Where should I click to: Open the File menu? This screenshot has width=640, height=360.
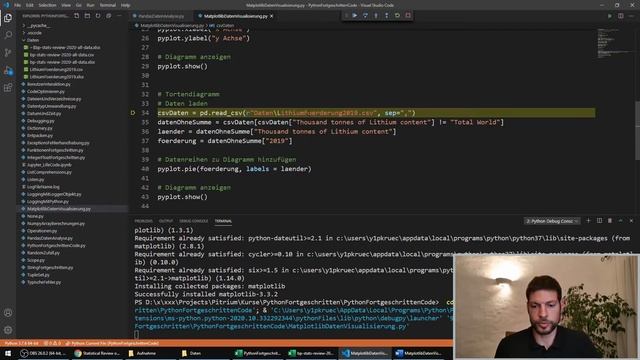coord(18,5)
